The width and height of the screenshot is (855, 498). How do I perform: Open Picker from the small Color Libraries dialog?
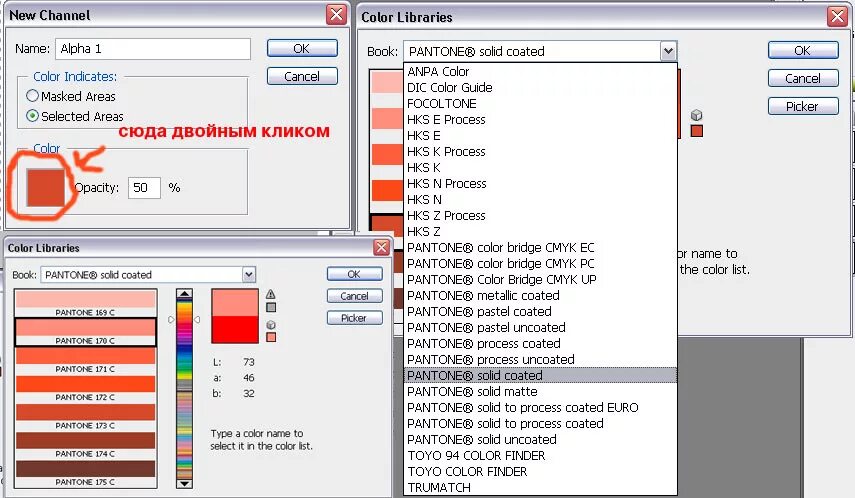(354, 318)
